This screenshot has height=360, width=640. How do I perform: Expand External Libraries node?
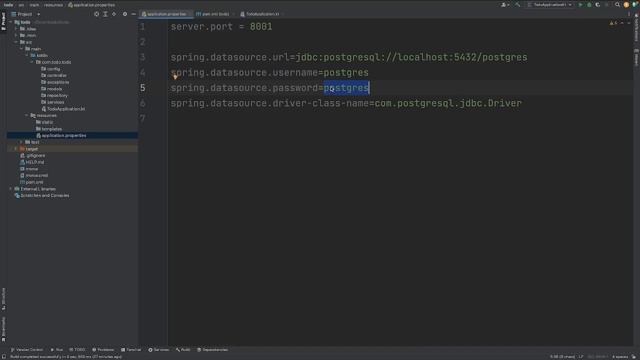11,189
